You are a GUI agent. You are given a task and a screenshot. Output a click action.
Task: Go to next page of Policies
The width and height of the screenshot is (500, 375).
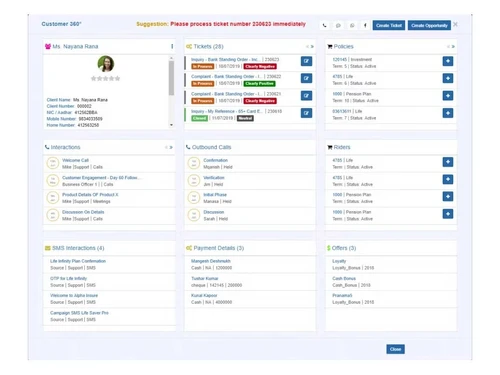453,47
